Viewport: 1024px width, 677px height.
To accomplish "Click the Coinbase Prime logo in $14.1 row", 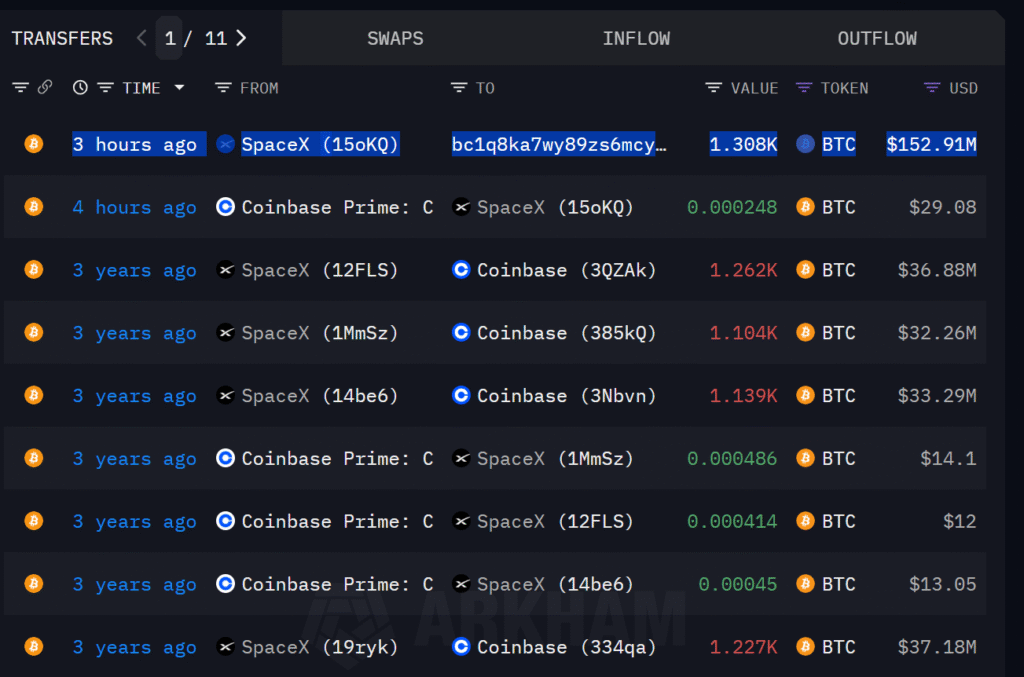I will point(225,458).
